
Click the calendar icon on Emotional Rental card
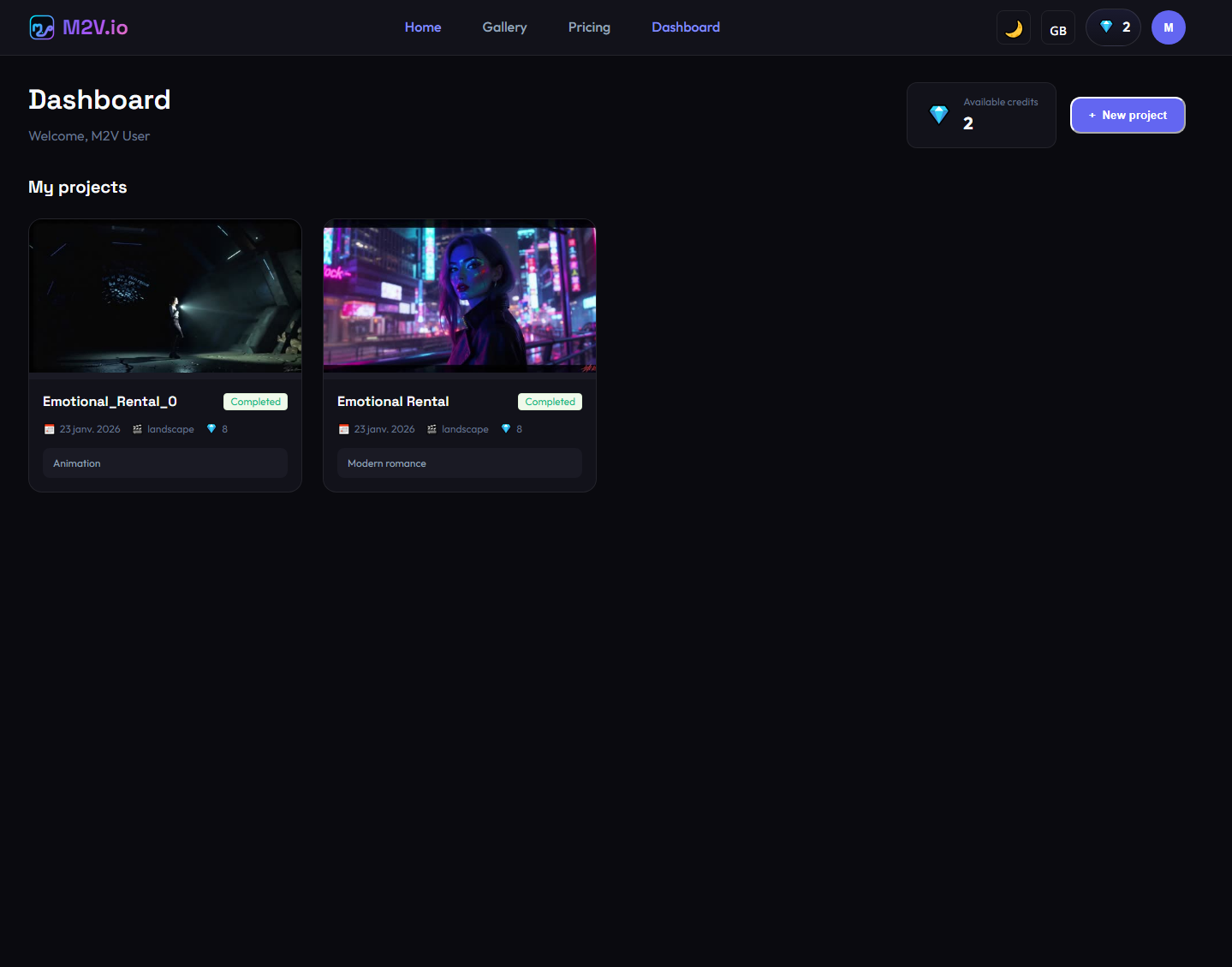click(x=343, y=428)
